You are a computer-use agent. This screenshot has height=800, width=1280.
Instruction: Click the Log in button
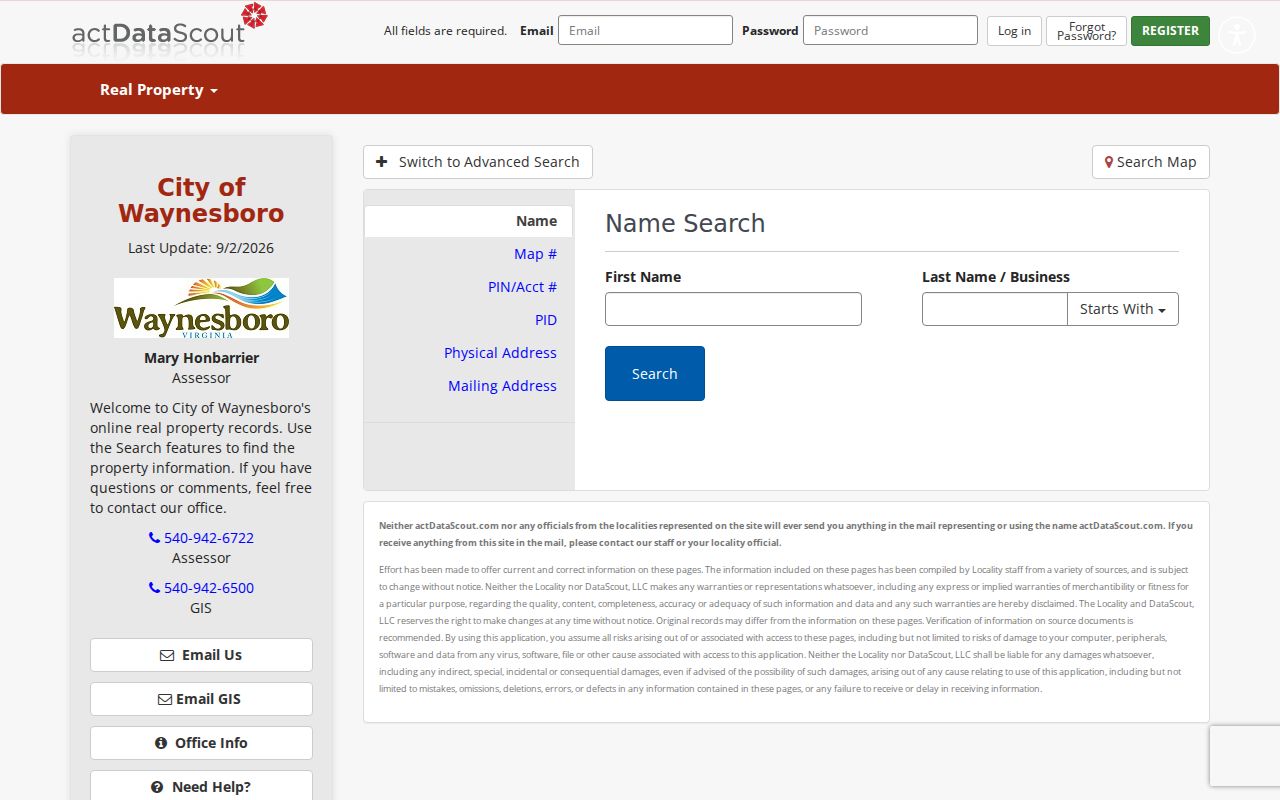point(1014,31)
